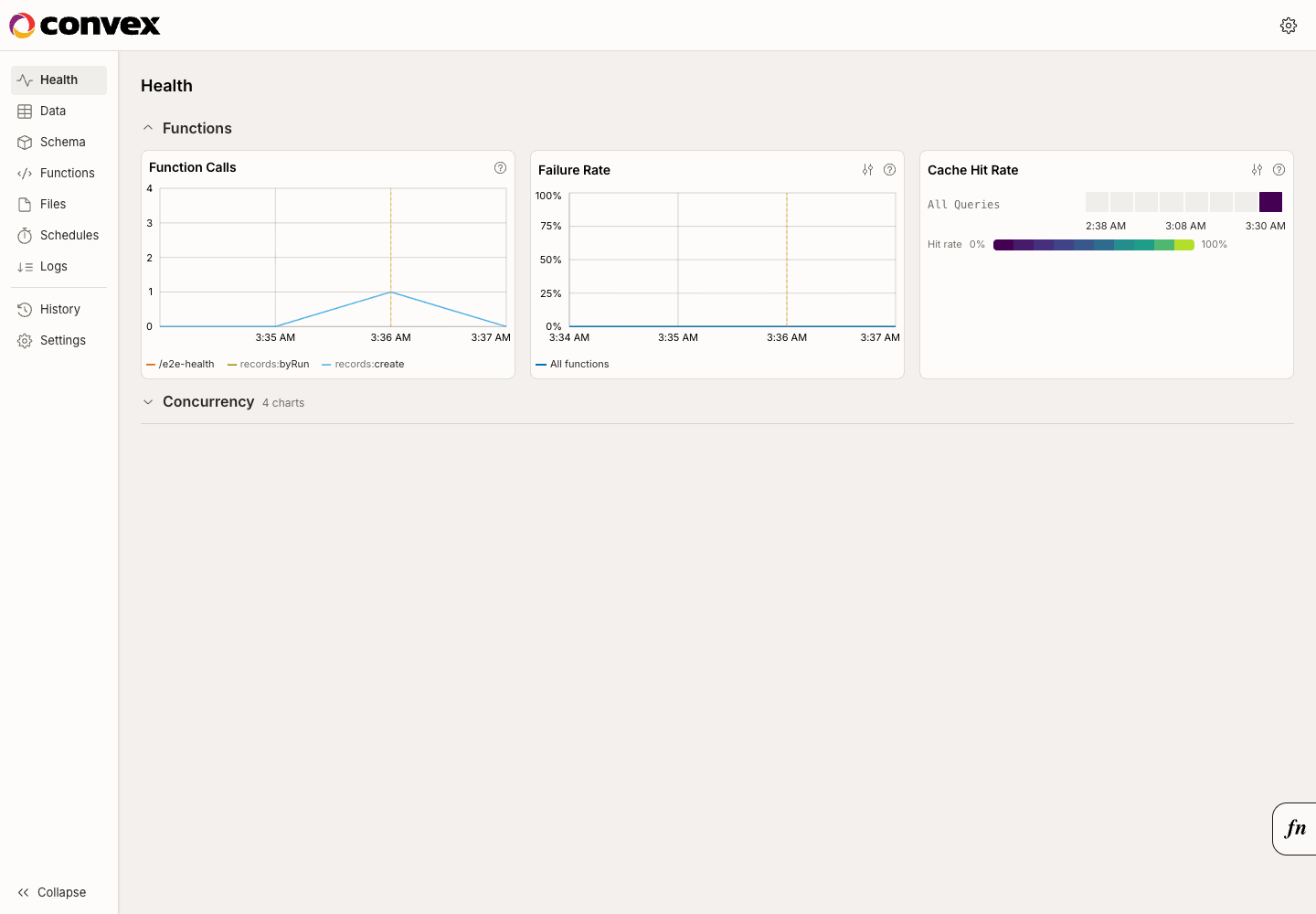The image size is (1316, 914).
Task: Open Failure Rate chart filter options
Action: (x=867, y=170)
